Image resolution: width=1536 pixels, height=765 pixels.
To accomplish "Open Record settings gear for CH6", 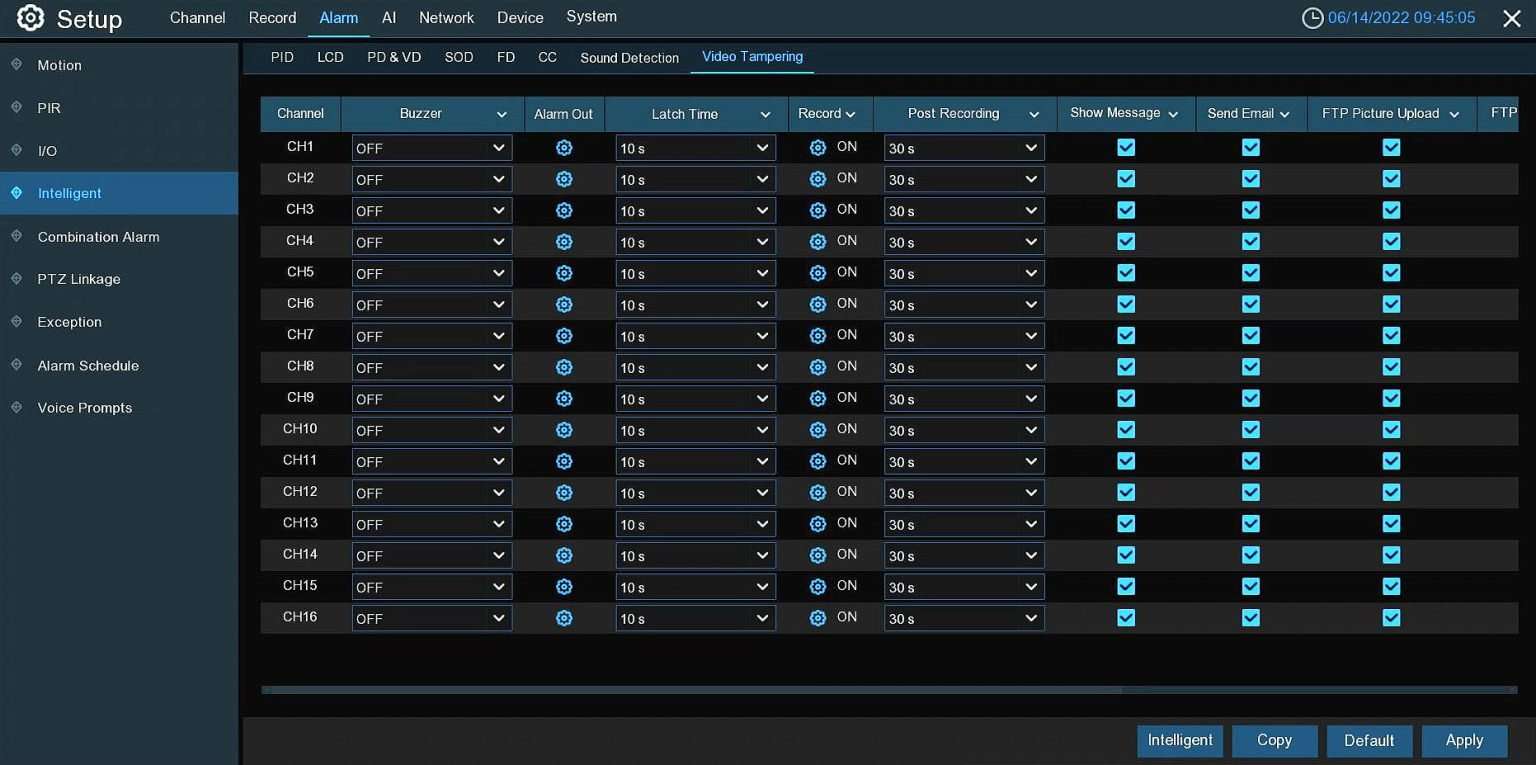I will (818, 304).
